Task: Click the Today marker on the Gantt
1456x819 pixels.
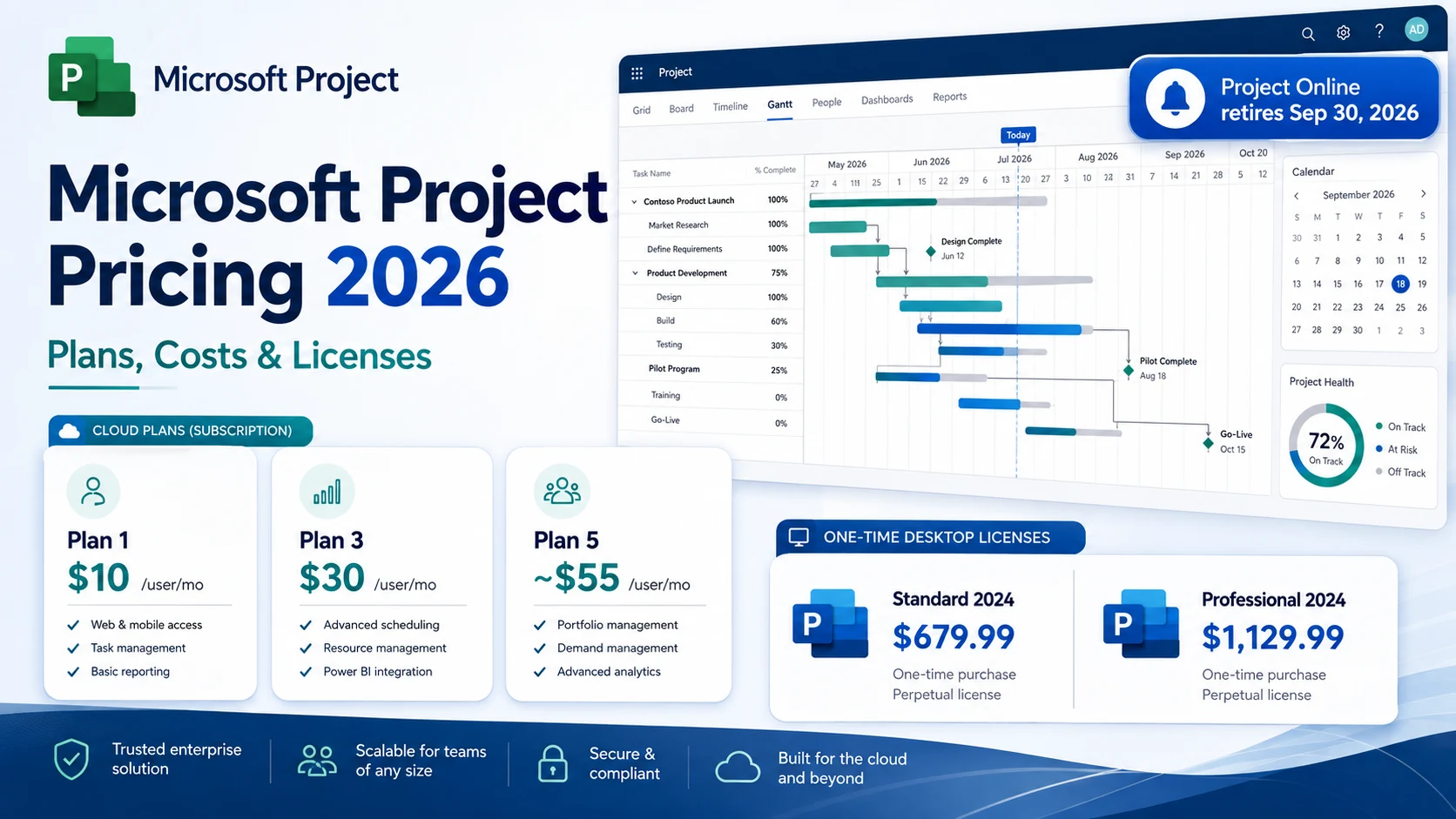Action: pyautogui.click(x=1018, y=135)
